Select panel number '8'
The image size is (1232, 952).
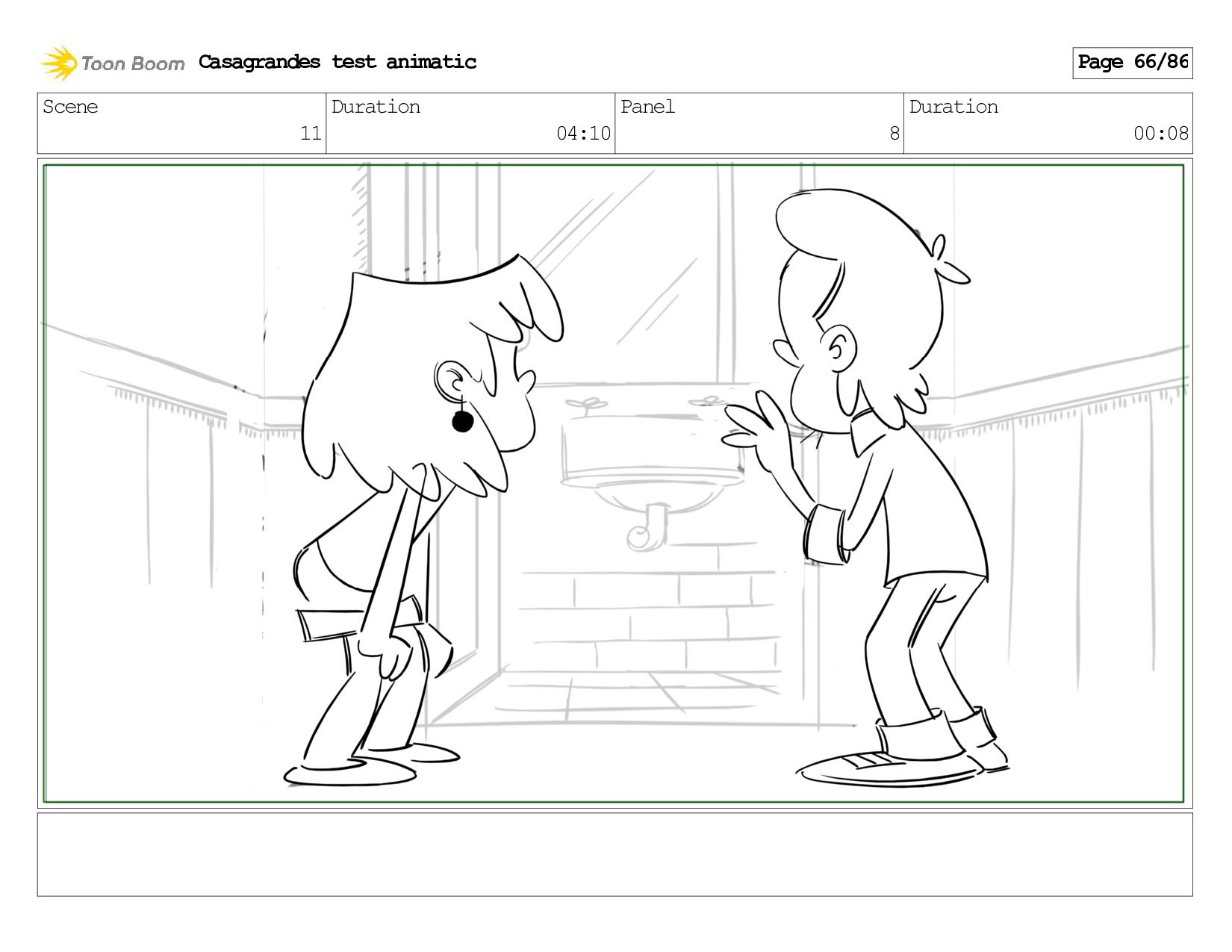pyautogui.click(x=895, y=134)
